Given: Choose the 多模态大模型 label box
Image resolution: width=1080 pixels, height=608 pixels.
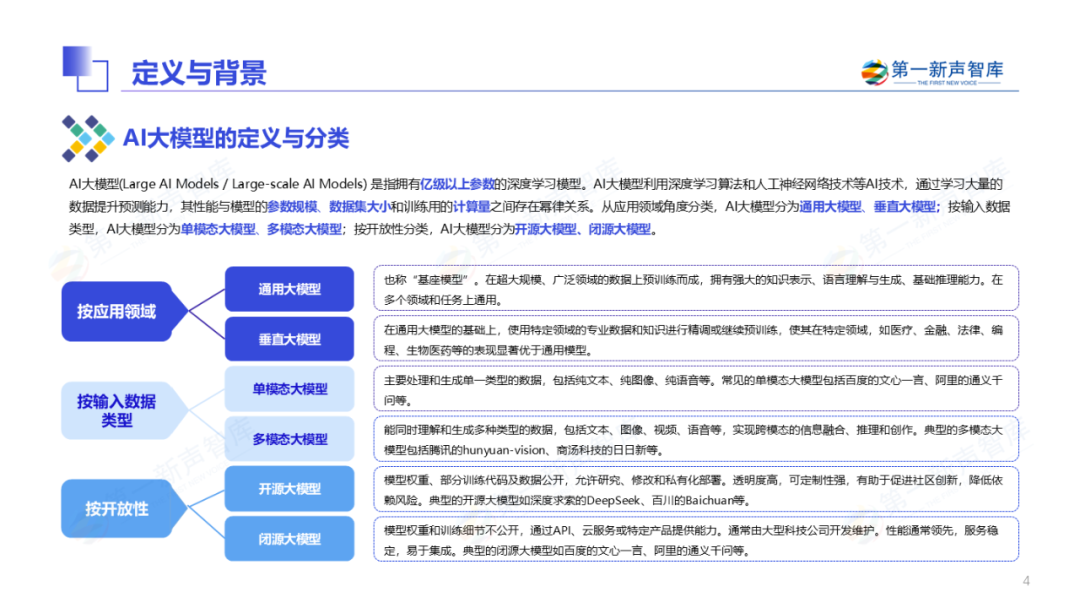Looking at the screenshot, I should (x=289, y=439).
